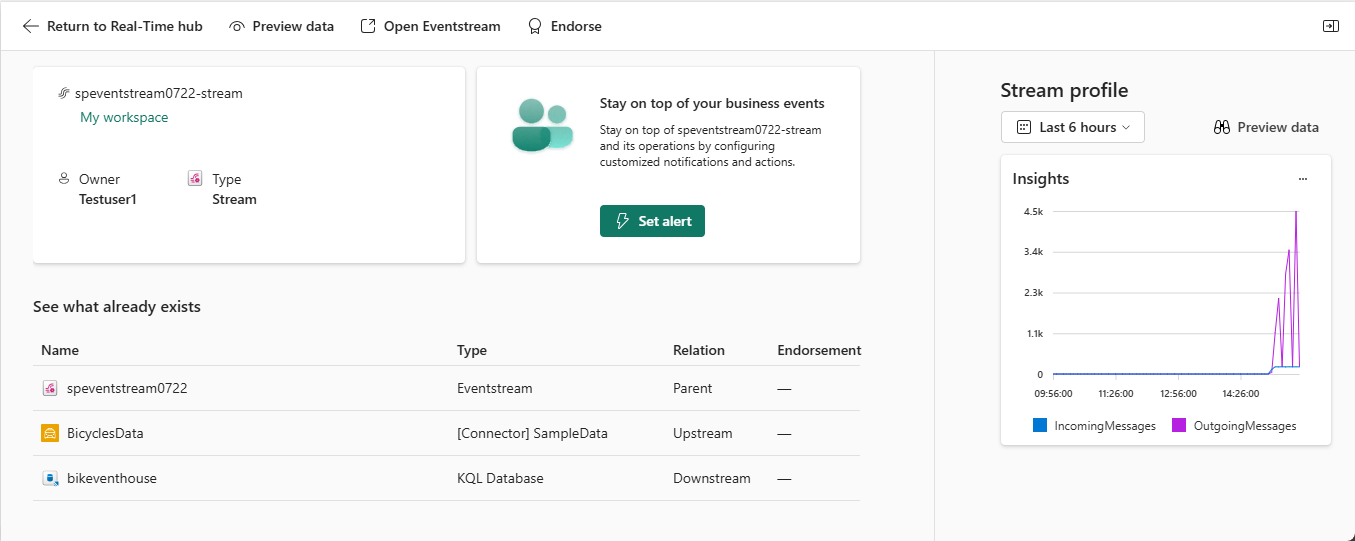Open the Insights card more options menu

(1302, 179)
